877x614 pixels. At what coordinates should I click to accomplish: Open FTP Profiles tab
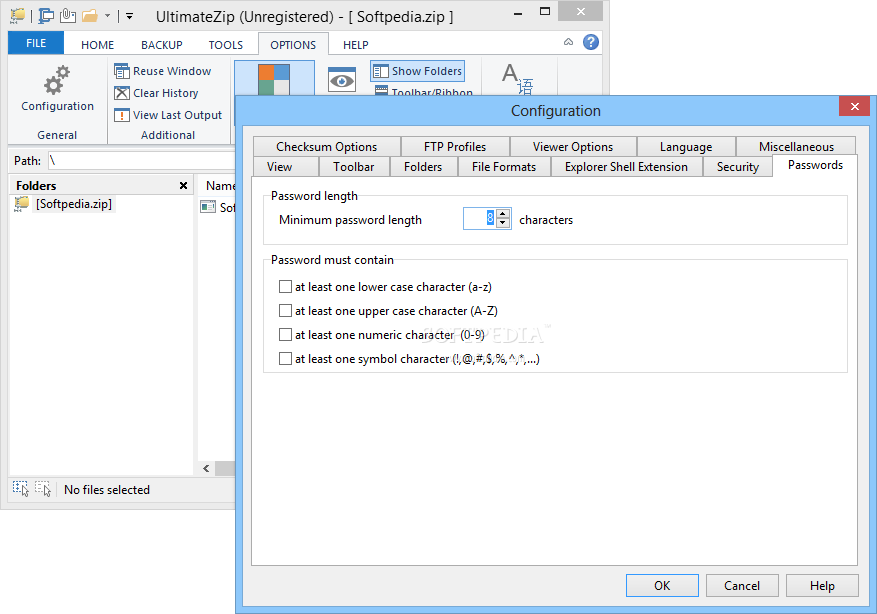pos(455,147)
